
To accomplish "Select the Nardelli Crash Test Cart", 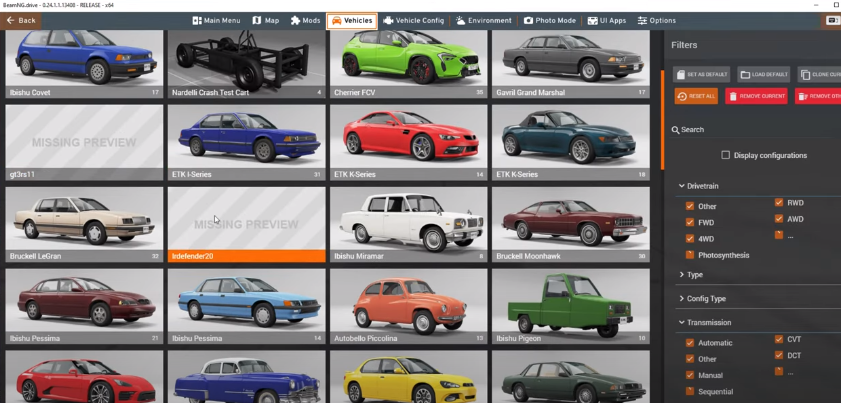I will click(x=247, y=64).
